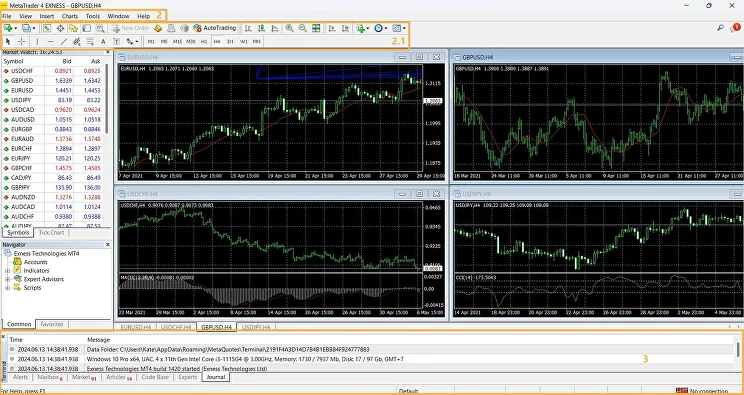
Task: Expand the Expert Advisors tree node
Action: pos(8,279)
